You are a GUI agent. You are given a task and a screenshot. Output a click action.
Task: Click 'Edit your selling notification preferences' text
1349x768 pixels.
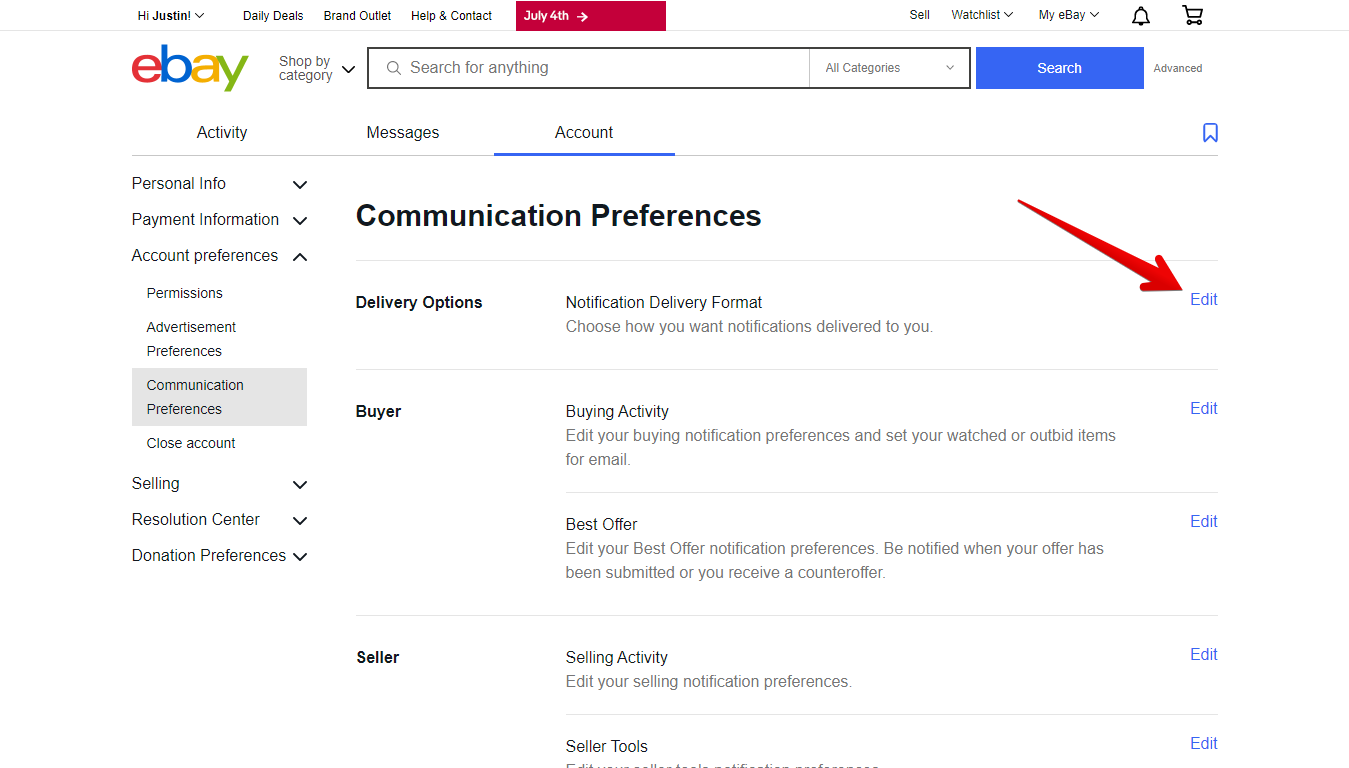709,682
